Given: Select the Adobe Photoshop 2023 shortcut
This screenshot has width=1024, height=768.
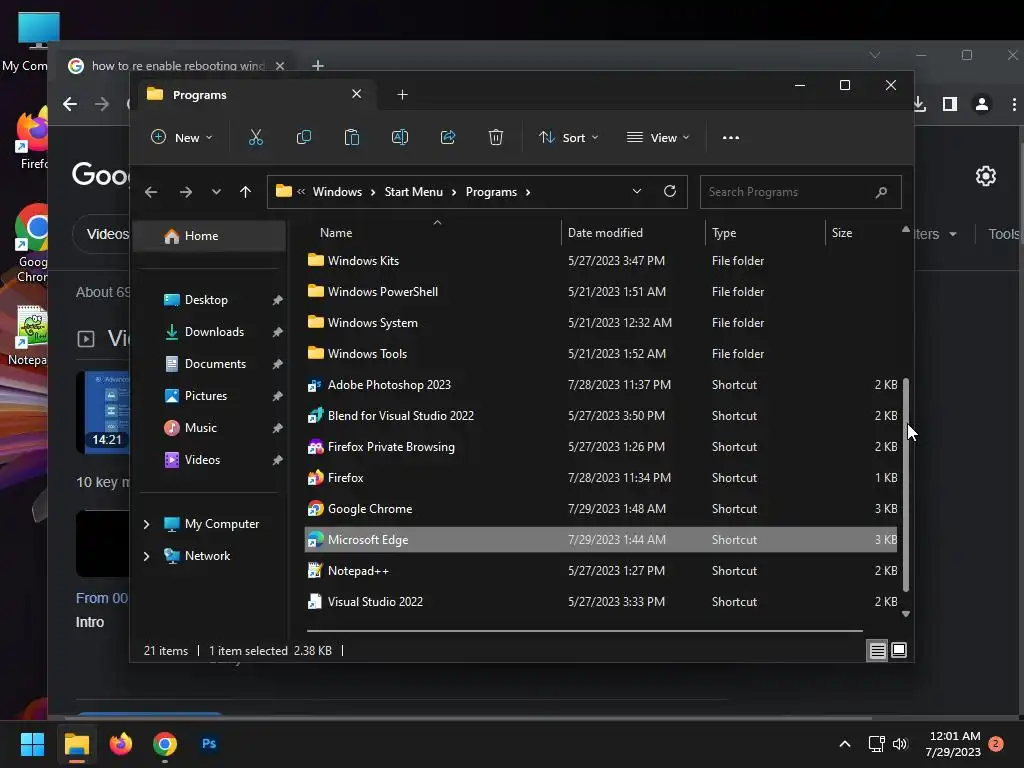Looking at the screenshot, I should 601,385.
